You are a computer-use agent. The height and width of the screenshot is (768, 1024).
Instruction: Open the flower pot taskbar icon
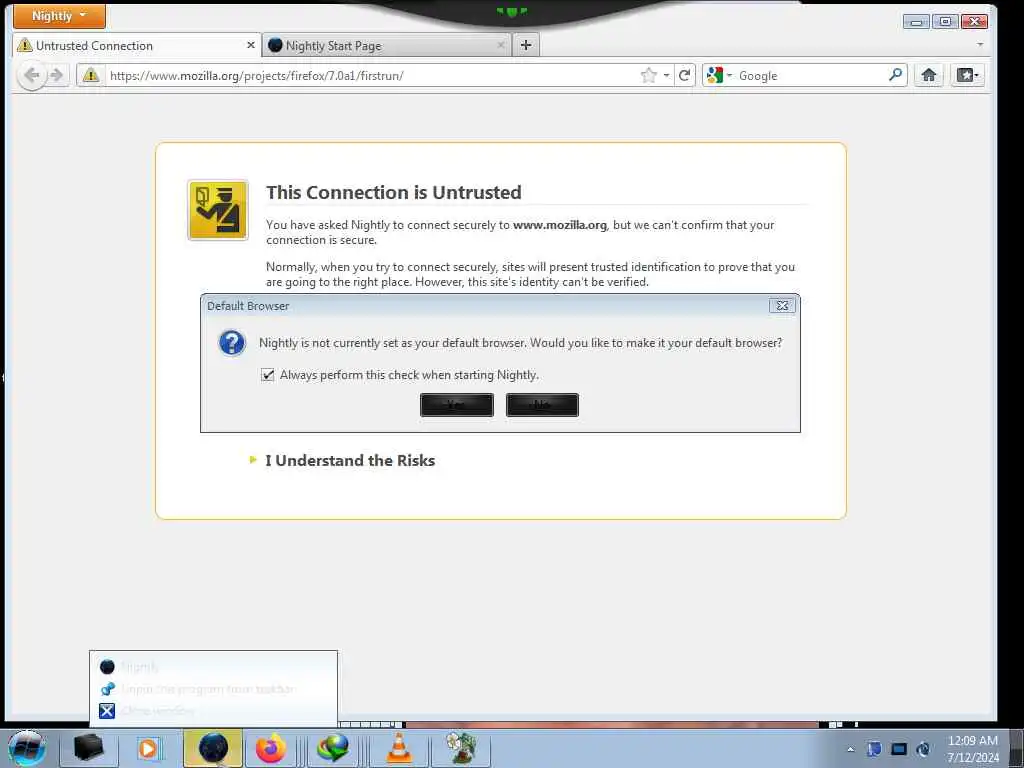461,748
